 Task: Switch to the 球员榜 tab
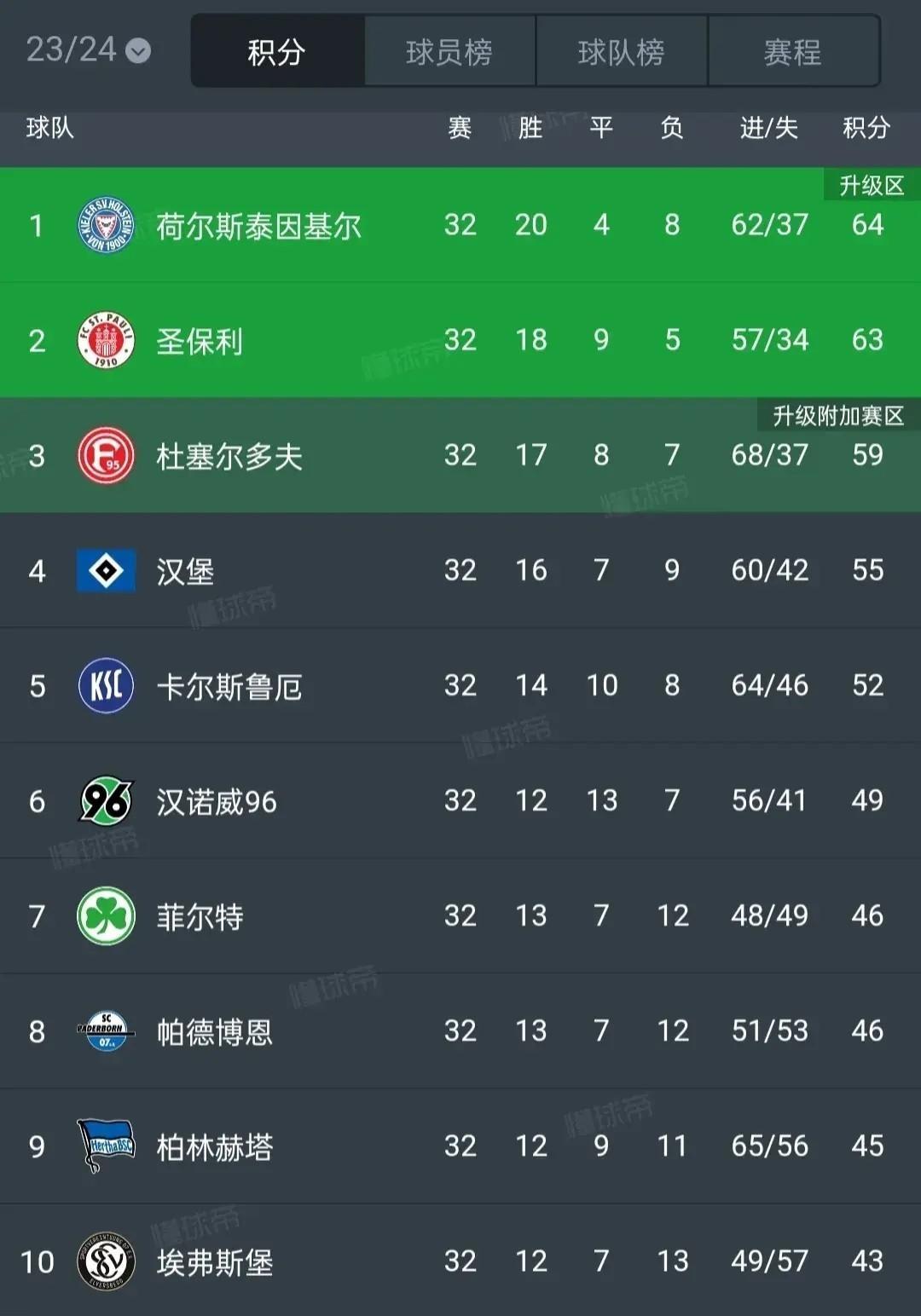(449, 52)
